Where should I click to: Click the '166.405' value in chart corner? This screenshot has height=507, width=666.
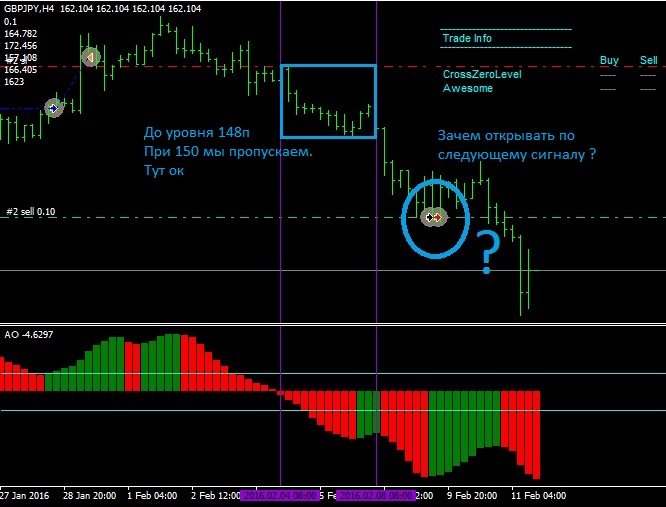point(20,69)
